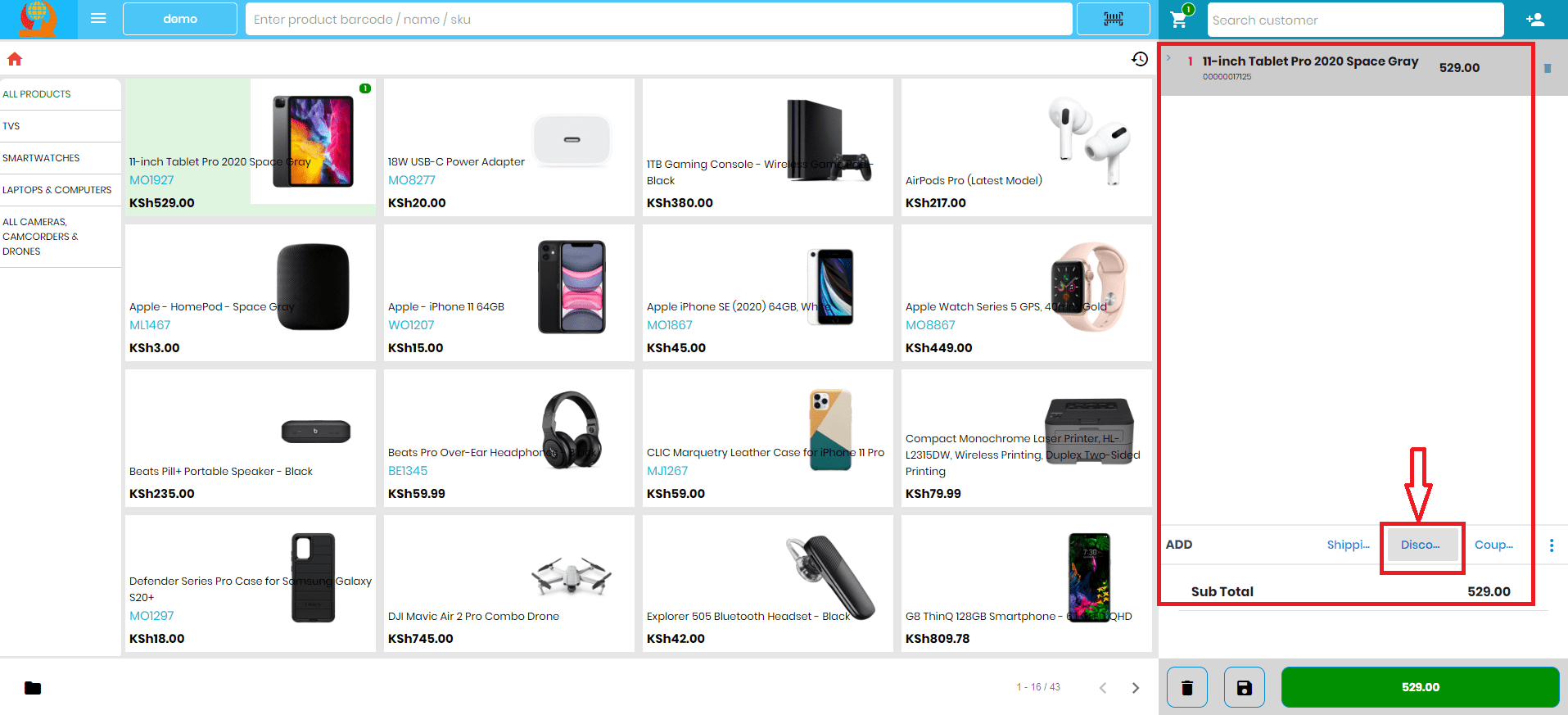
Task: Open the shopping cart icon
Action: 1179,19
